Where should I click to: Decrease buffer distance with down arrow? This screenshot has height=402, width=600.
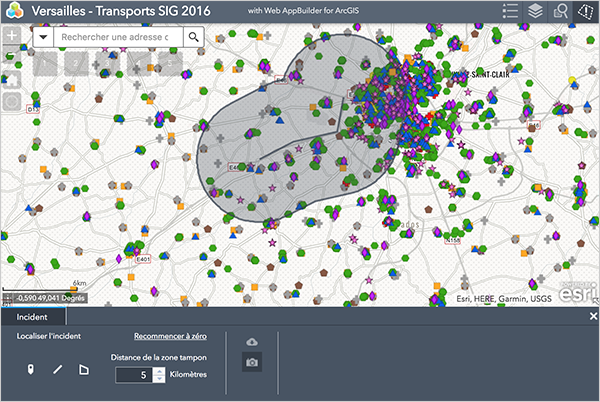click(159, 379)
